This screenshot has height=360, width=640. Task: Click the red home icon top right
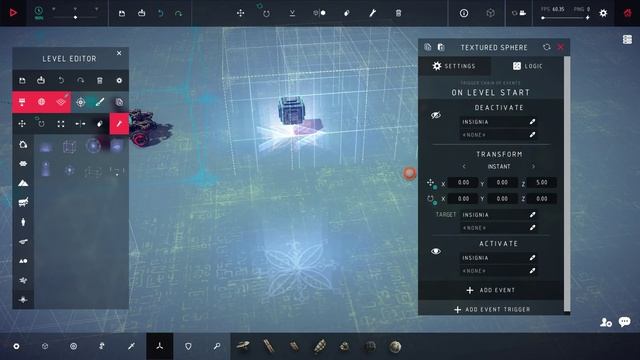627,13
